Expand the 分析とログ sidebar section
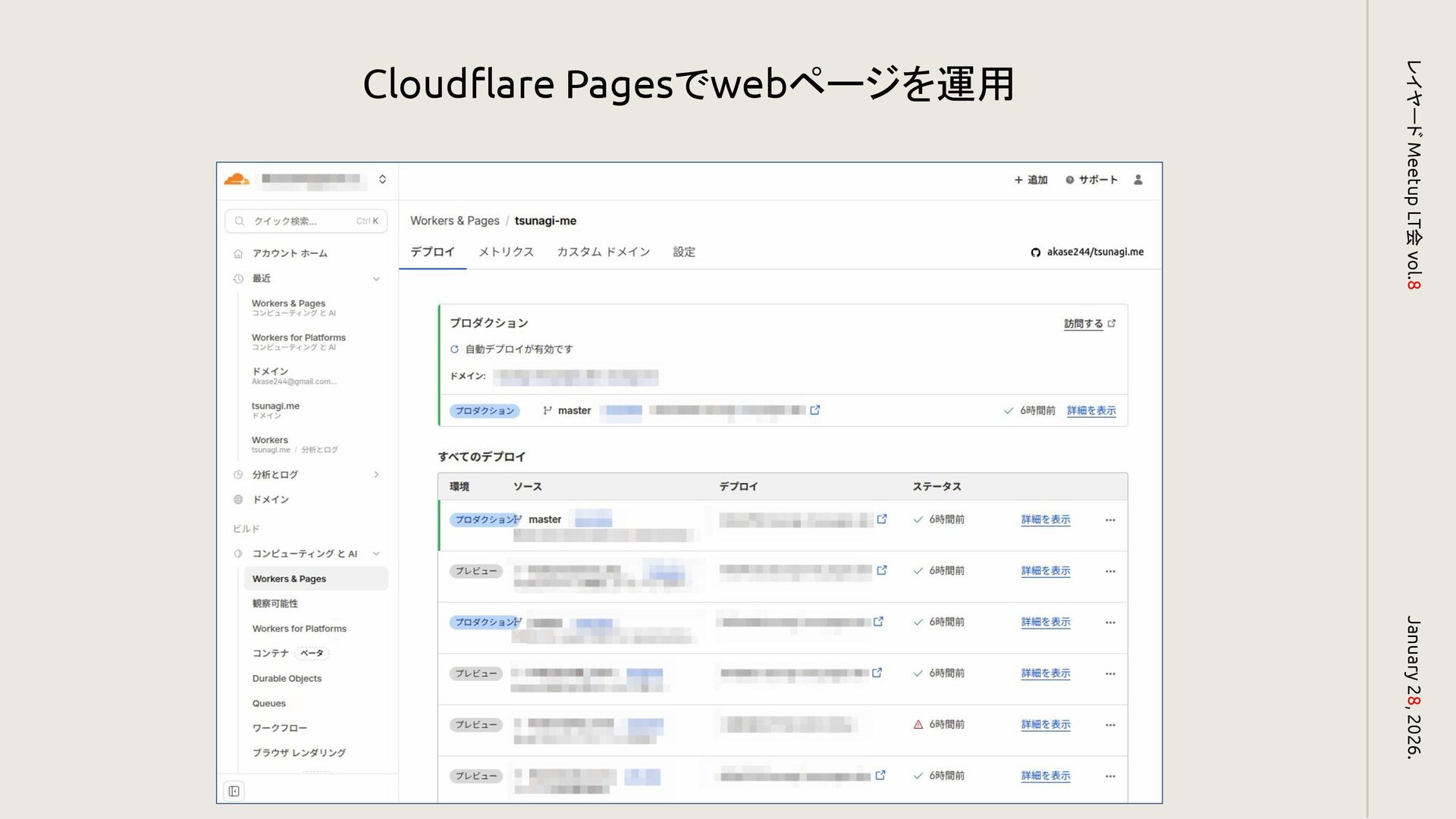The image size is (1456, 819). pos(376,475)
